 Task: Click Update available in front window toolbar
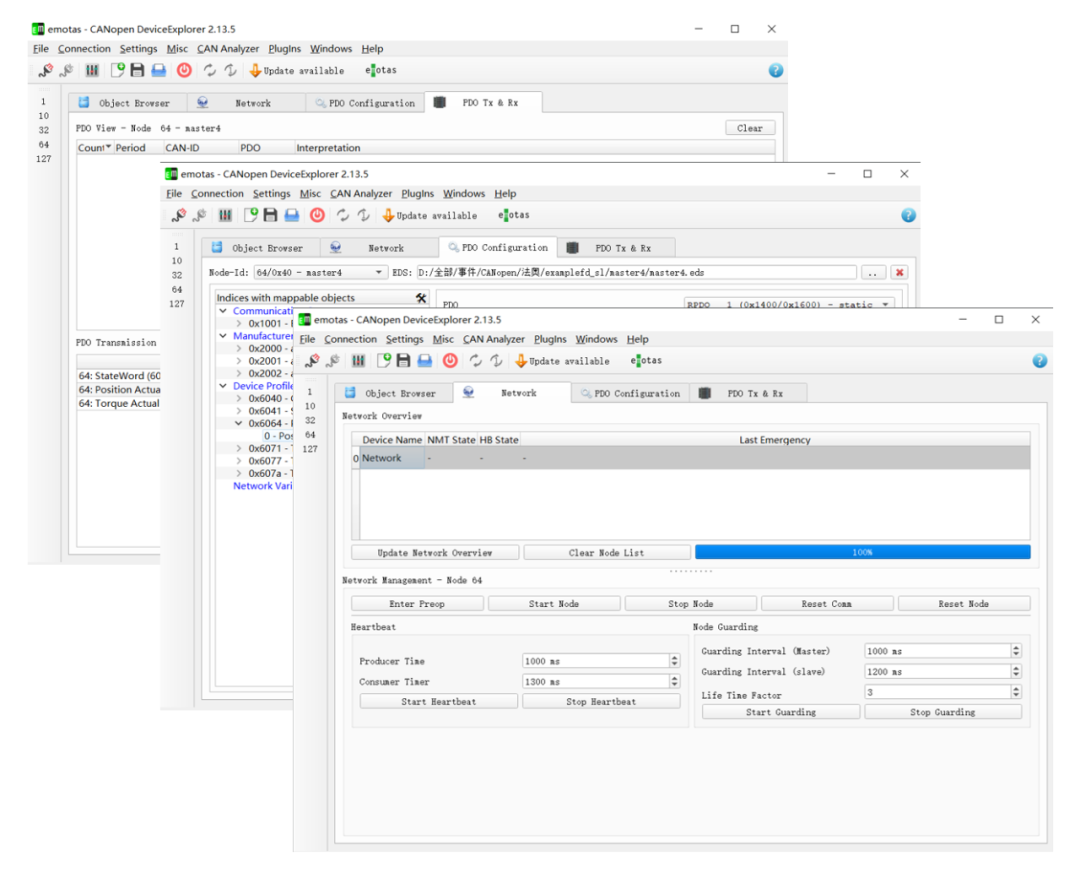click(563, 361)
